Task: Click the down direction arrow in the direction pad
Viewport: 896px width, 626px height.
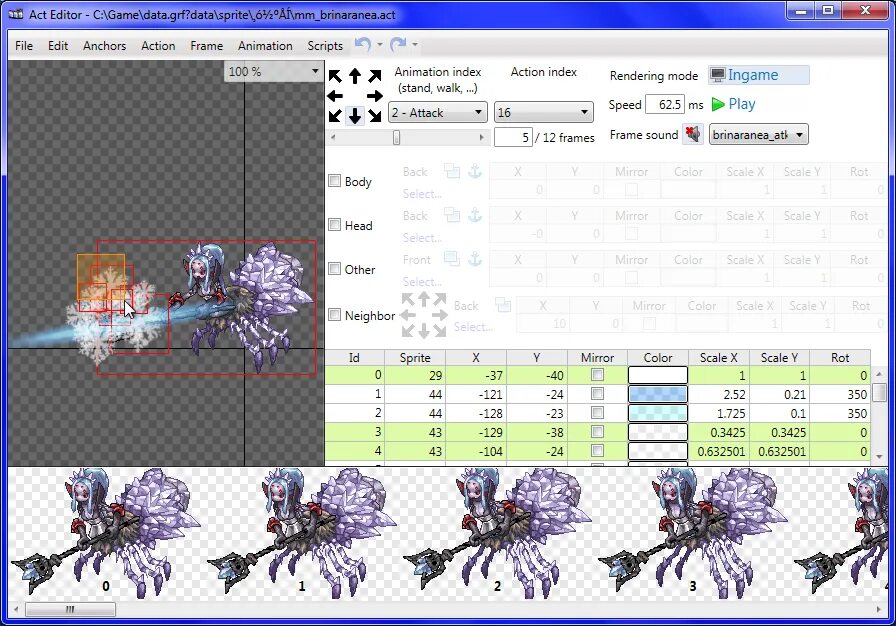Action: click(355, 115)
